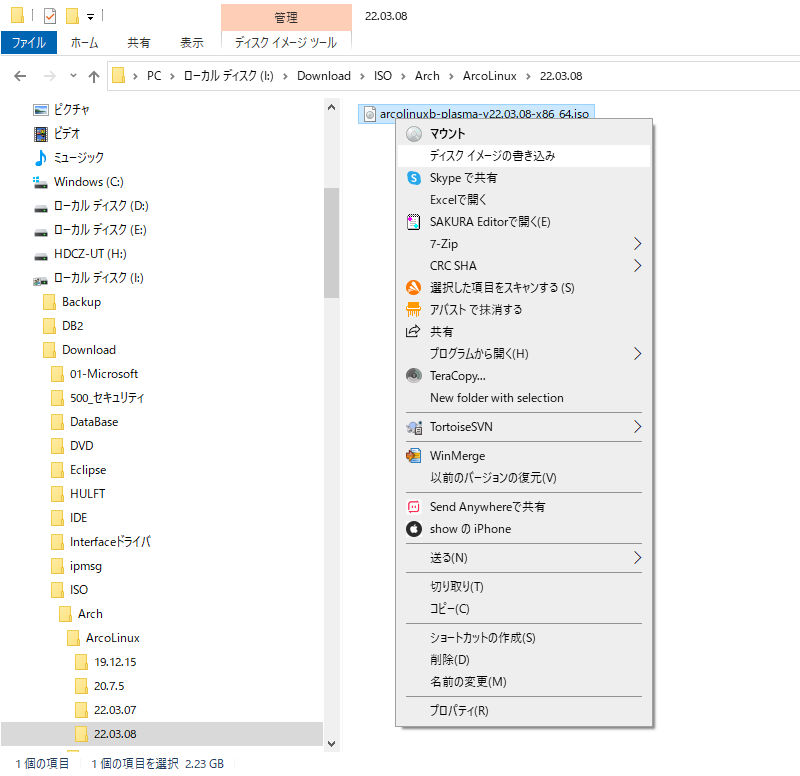Click the Pictures library icon in sidebar
Screen dimensions: 800x776
coord(40,109)
